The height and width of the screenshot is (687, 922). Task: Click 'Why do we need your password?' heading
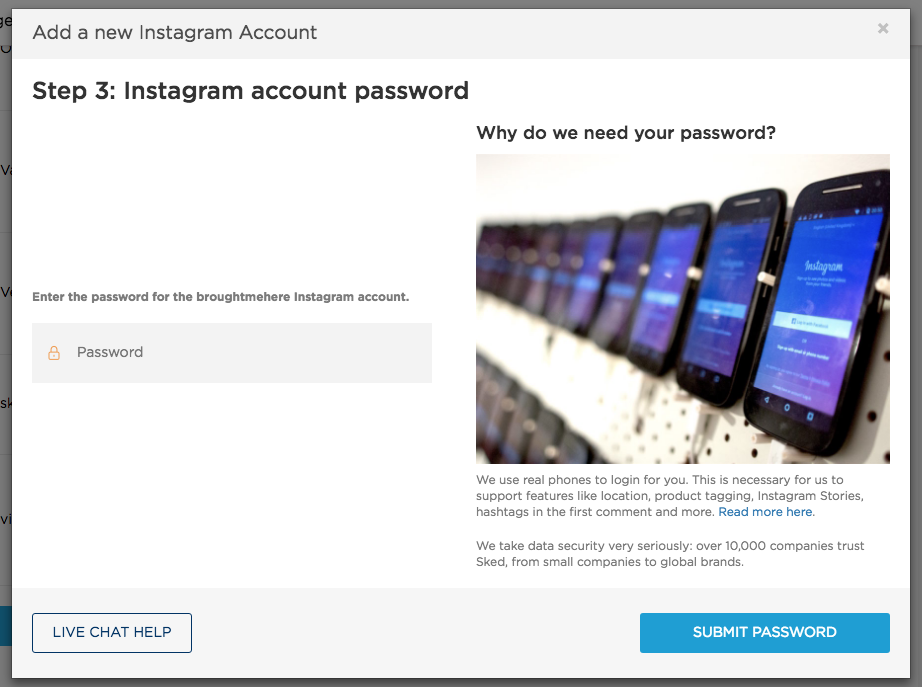point(626,133)
